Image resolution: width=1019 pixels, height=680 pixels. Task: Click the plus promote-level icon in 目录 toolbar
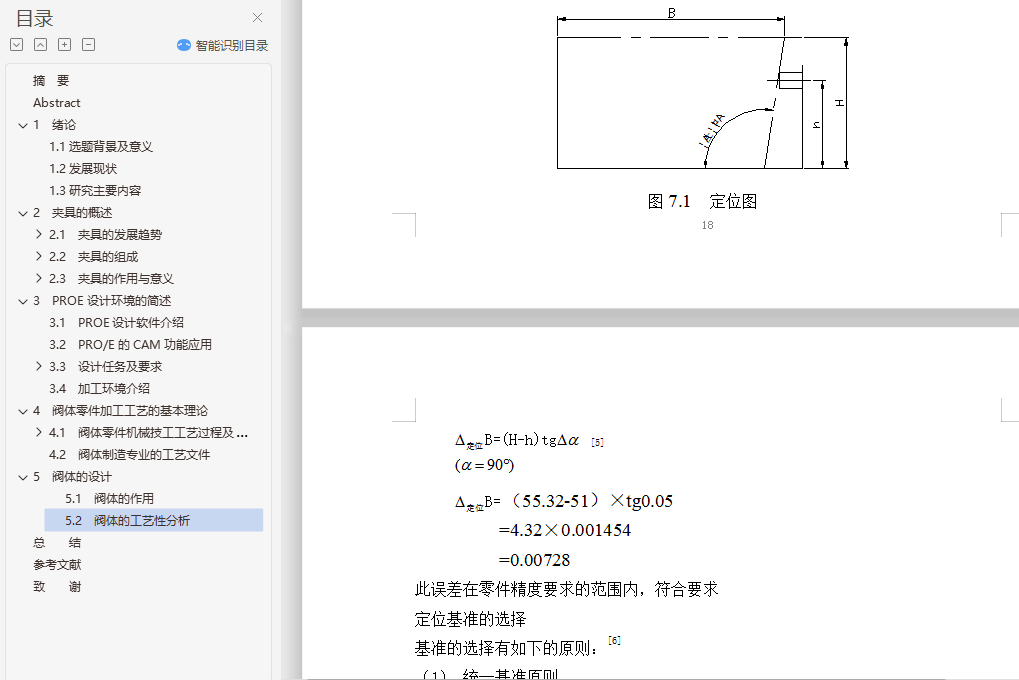pyautogui.click(x=64, y=44)
